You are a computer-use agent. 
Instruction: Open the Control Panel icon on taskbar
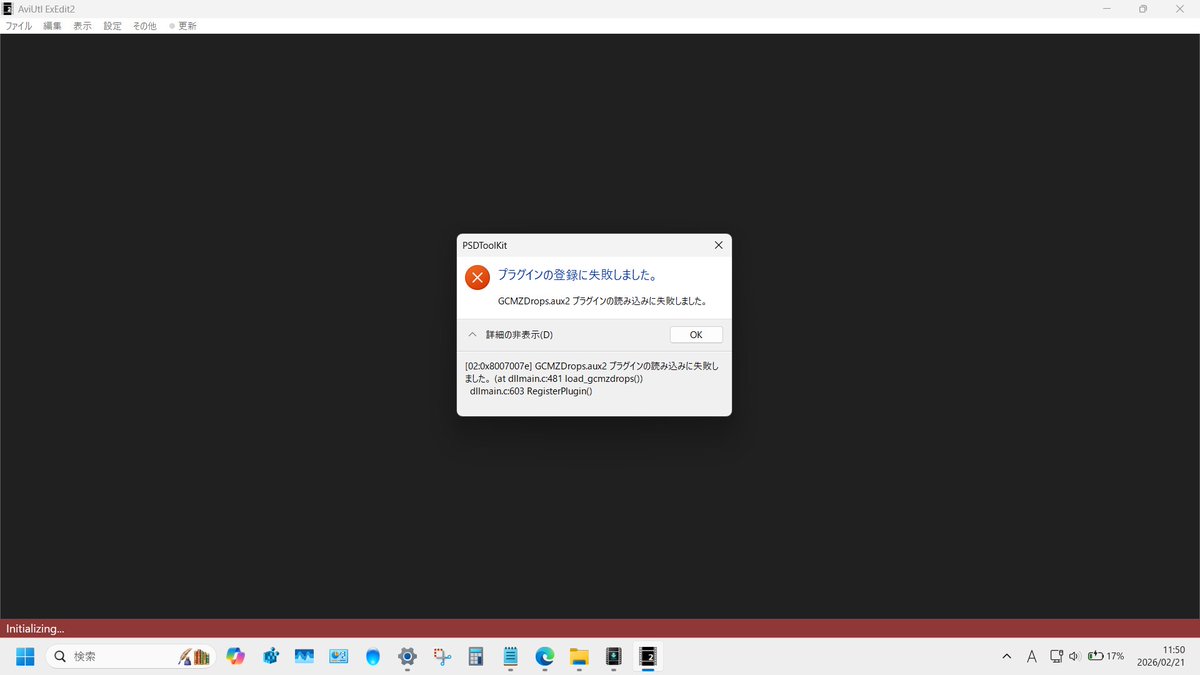click(x=338, y=656)
